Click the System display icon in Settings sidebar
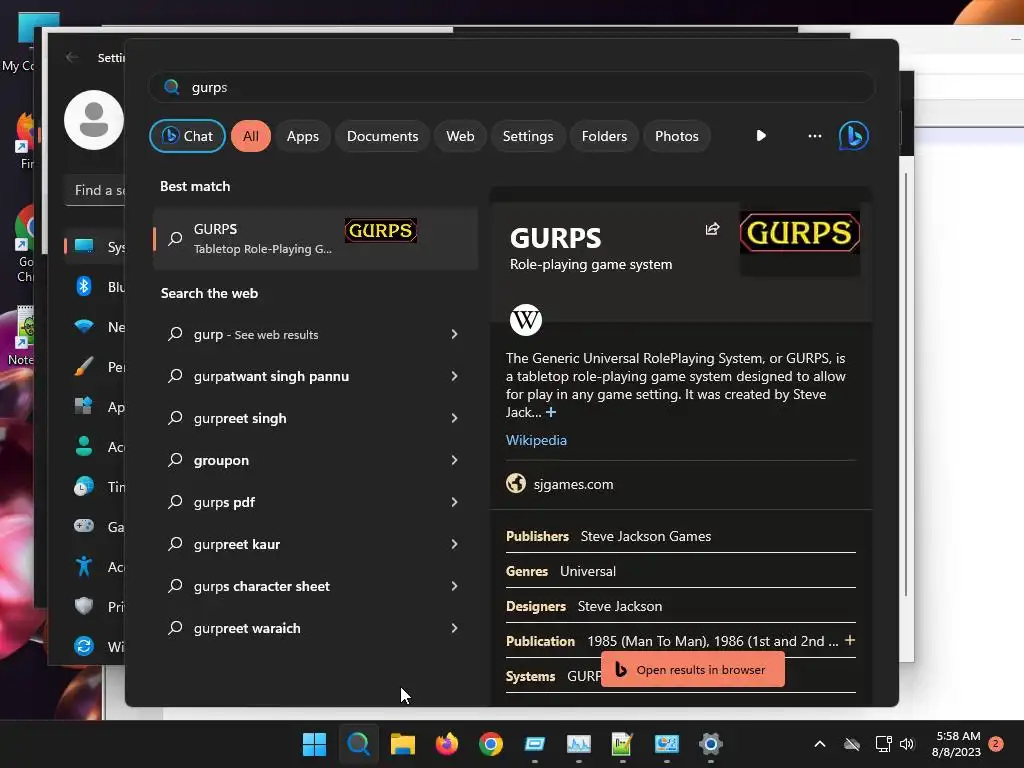 pos(84,246)
